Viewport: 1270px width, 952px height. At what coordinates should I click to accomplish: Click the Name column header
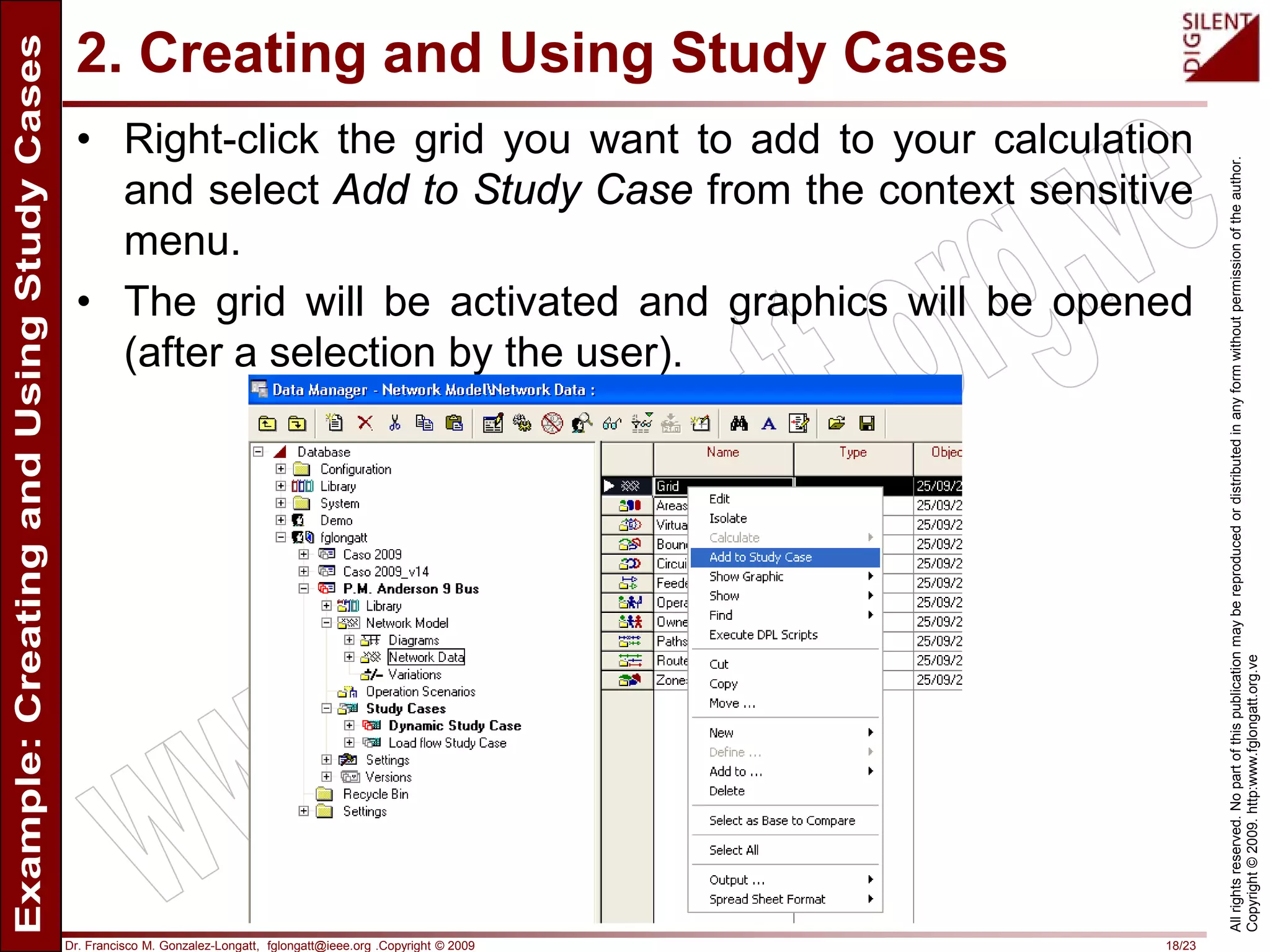point(722,452)
